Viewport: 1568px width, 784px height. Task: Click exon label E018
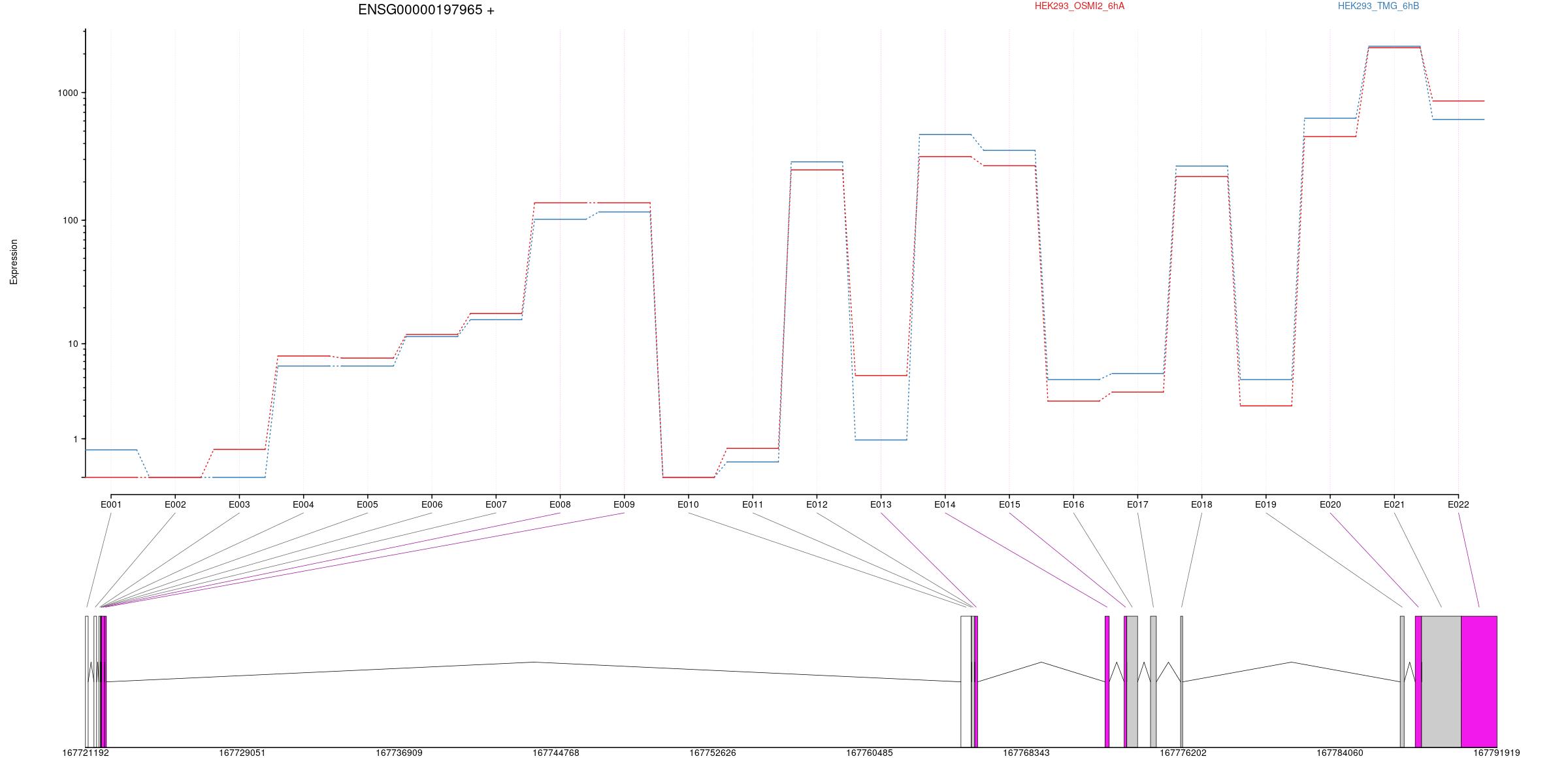pos(1201,504)
